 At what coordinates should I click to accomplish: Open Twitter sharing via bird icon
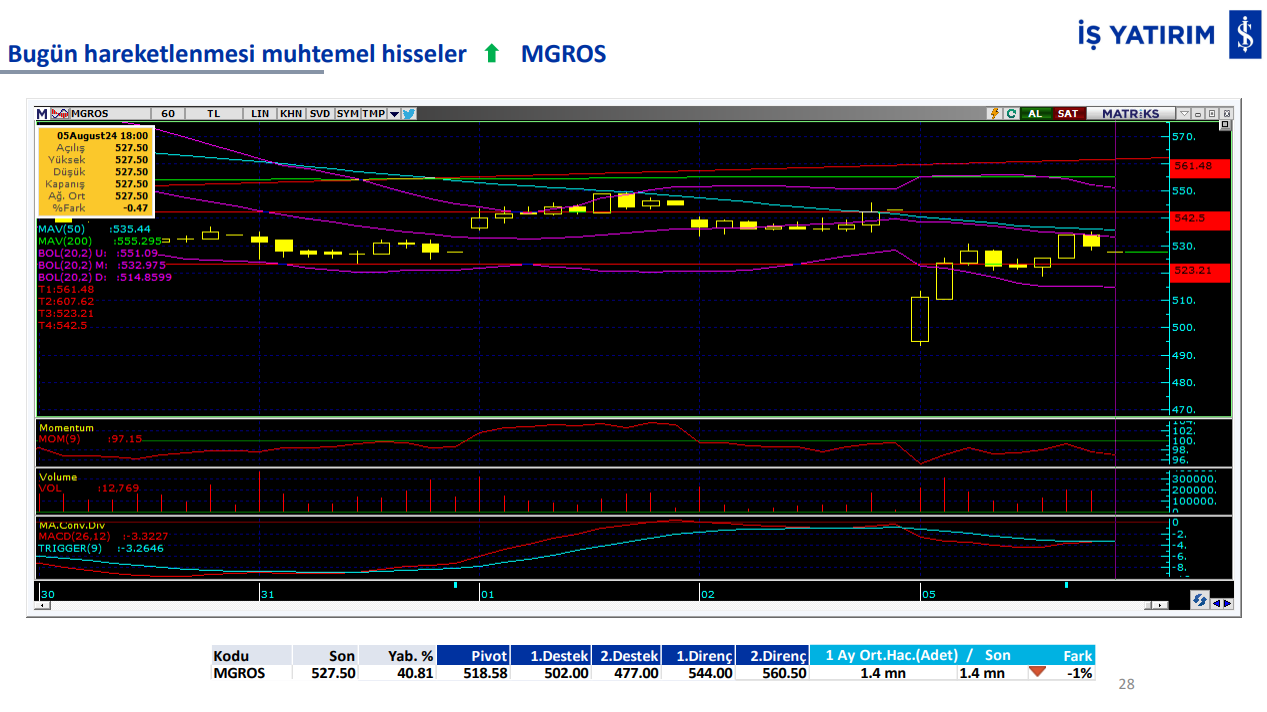click(x=408, y=113)
